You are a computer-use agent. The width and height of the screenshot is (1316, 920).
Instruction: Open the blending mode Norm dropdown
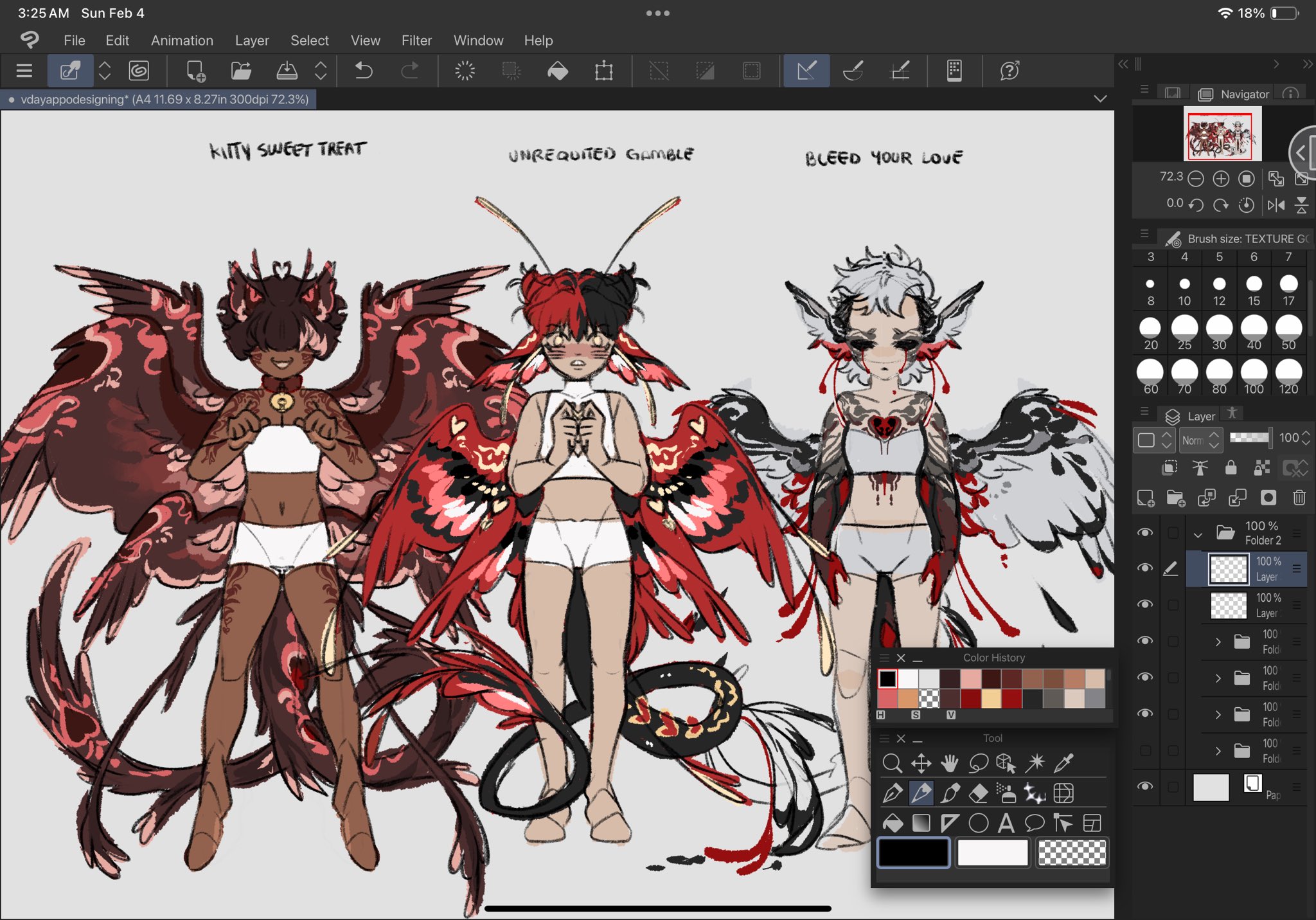[1200, 440]
